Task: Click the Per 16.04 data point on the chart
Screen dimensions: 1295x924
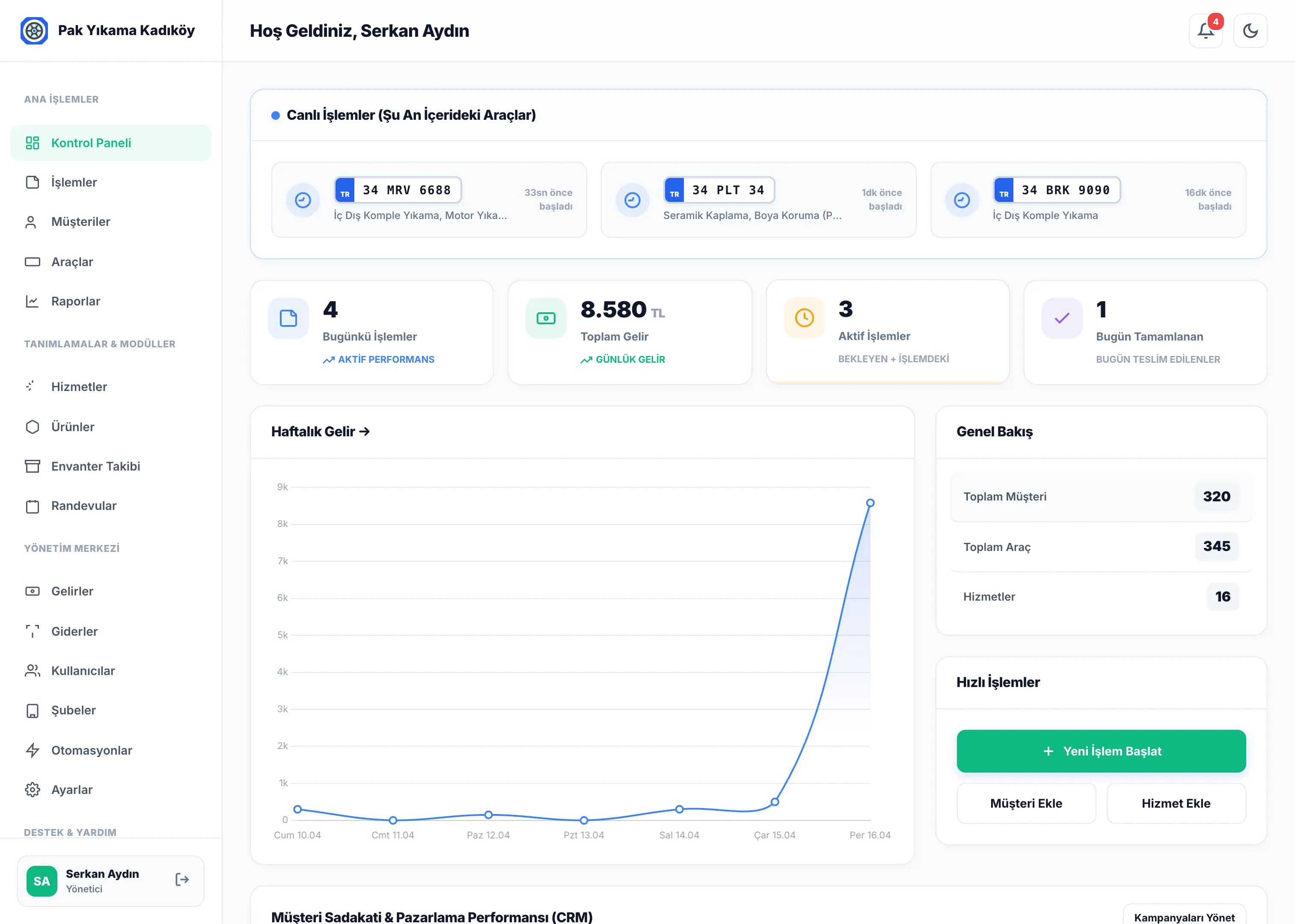Action: 870,503
